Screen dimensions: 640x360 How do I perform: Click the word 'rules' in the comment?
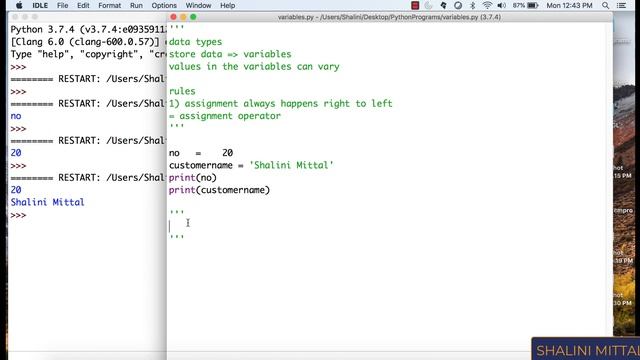pos(182,91)
